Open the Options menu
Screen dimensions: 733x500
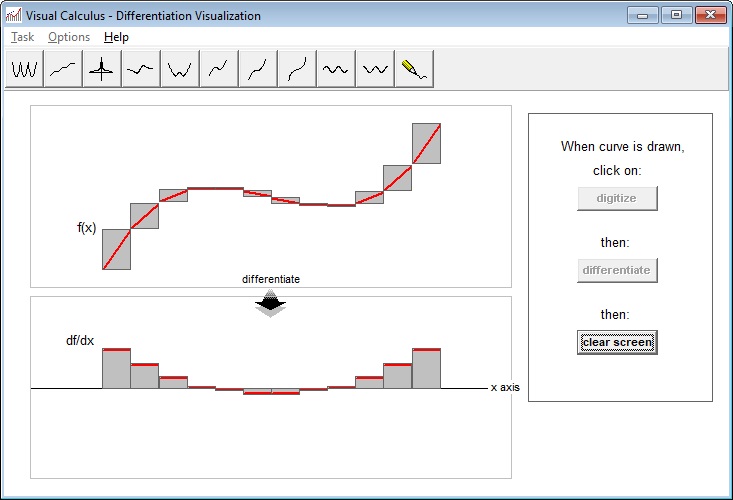tap(69, 37)
